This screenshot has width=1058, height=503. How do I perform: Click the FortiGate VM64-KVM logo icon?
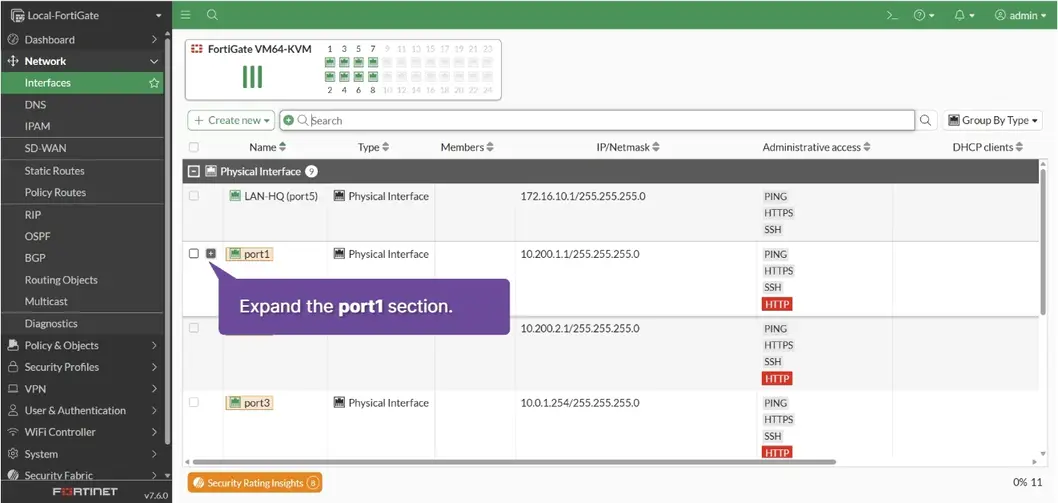point(197,49)
